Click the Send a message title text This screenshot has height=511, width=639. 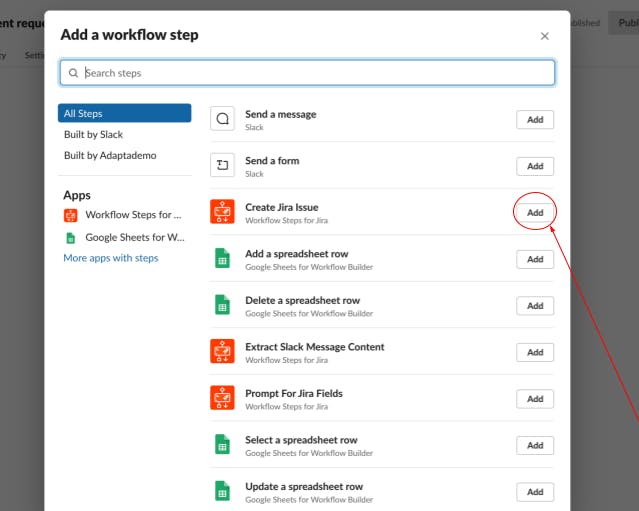coord(281,114)
